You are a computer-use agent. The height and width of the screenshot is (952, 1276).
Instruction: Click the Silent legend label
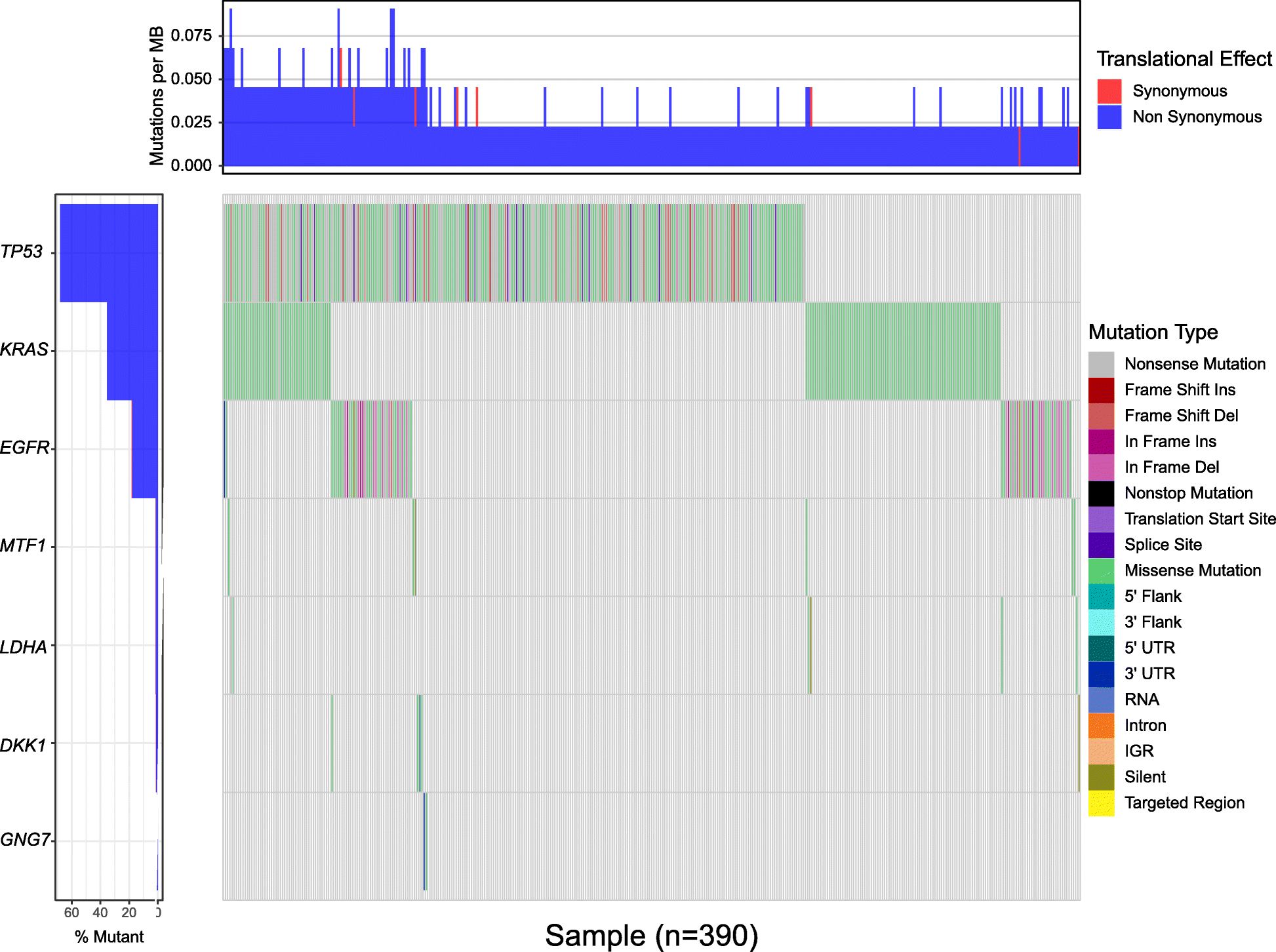pyautogui.click(x=1145, y=777)
